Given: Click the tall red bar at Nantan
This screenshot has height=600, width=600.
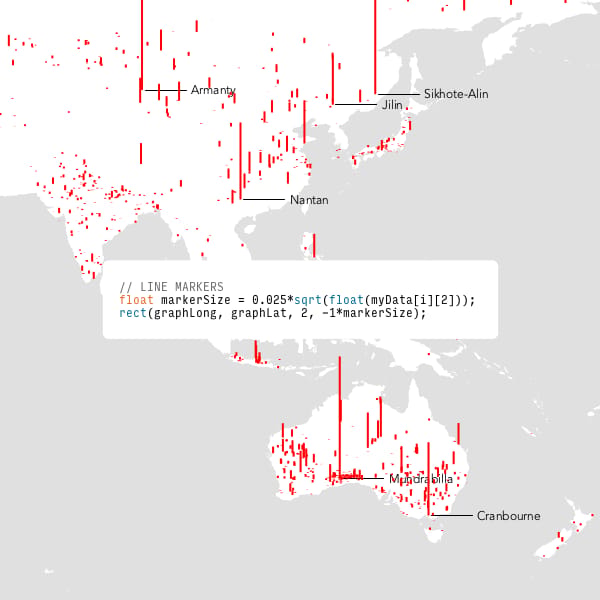Looking at the screenshot, I should click(241, 161).
